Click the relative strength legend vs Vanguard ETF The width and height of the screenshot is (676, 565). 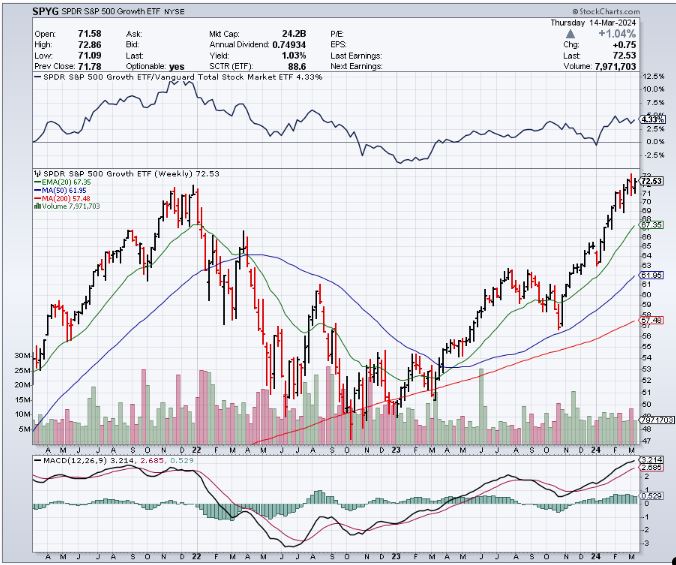pyautogui.click(x=178, y=77)
